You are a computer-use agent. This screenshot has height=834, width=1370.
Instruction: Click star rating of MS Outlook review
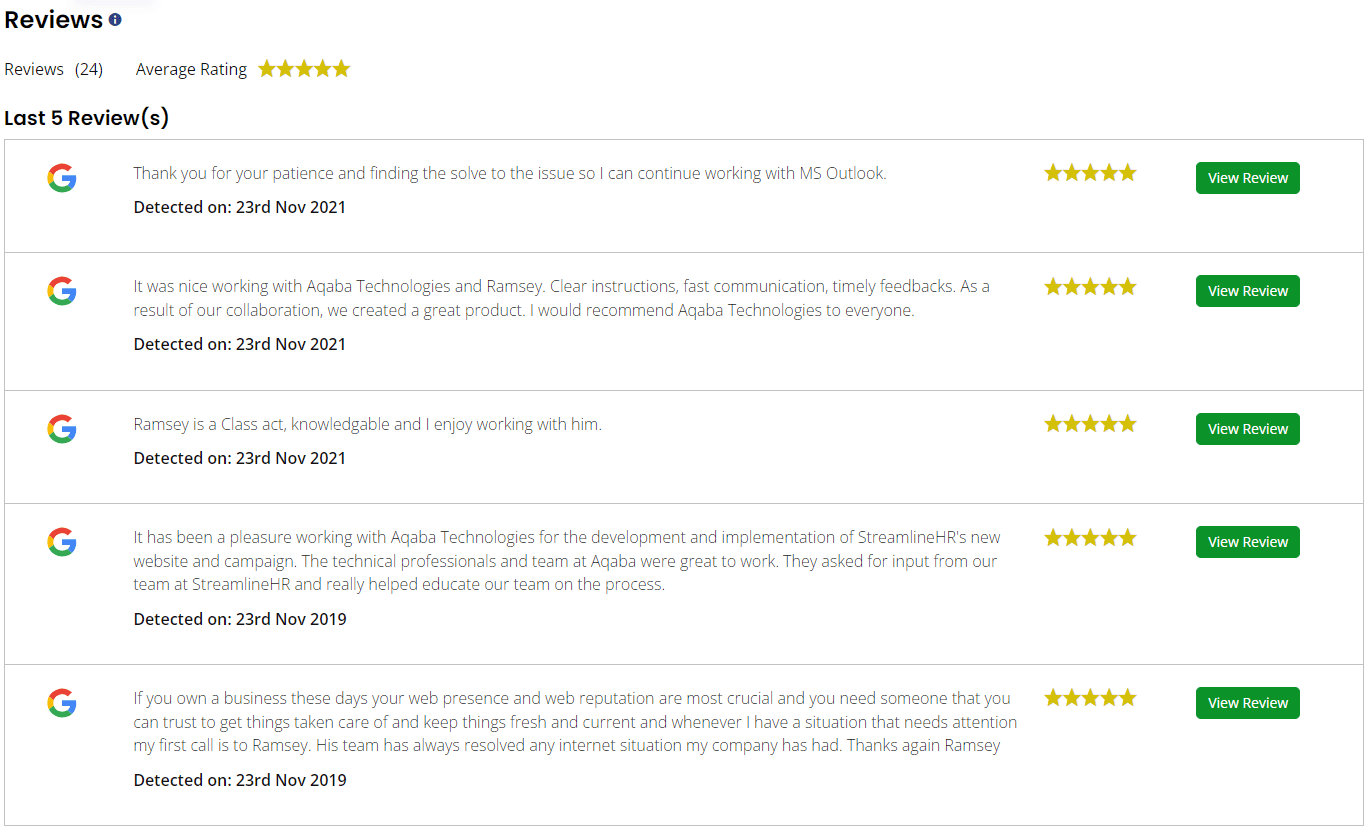click(x=1090, y=173)
